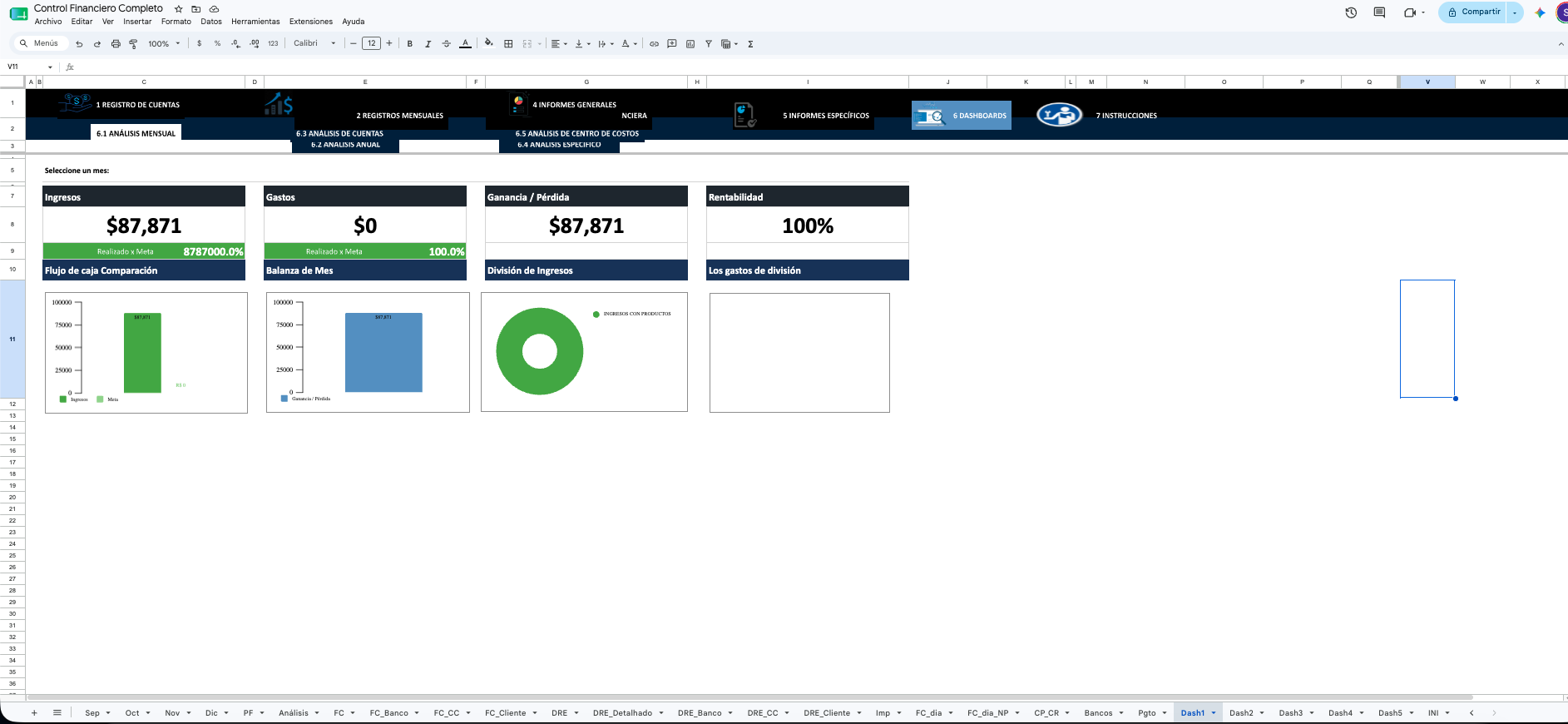Add a new sheet
This screenshot has width=1568, height=724.
pos(34,713)
